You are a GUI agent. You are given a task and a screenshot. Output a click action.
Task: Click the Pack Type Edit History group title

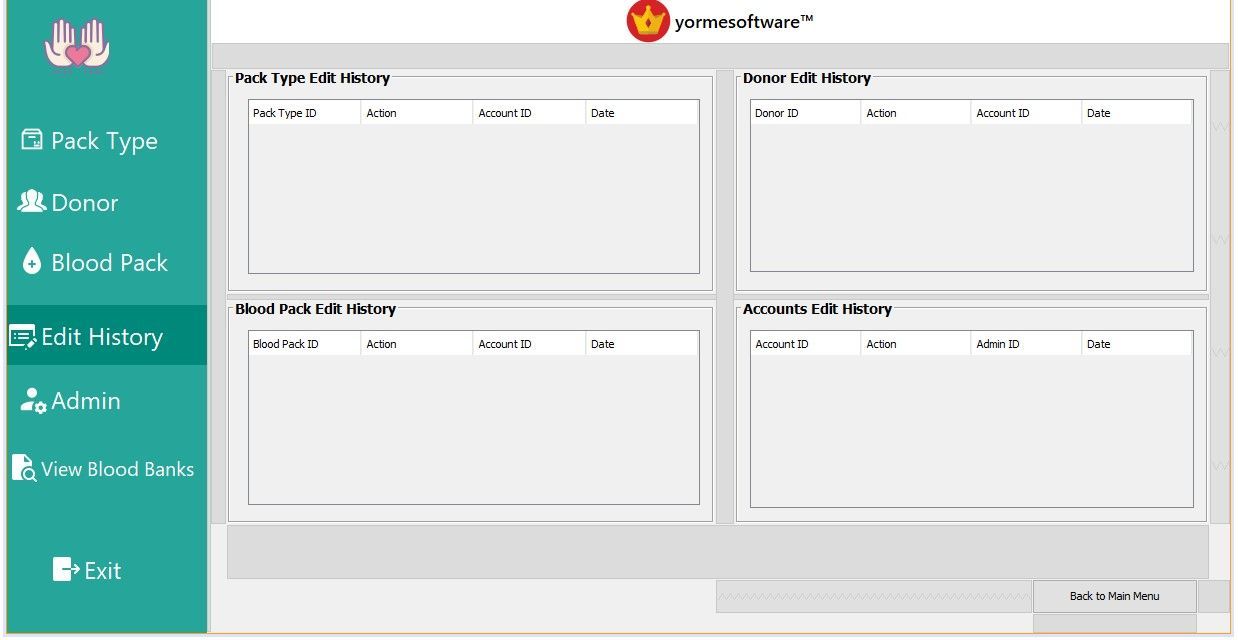coord(312,78)
